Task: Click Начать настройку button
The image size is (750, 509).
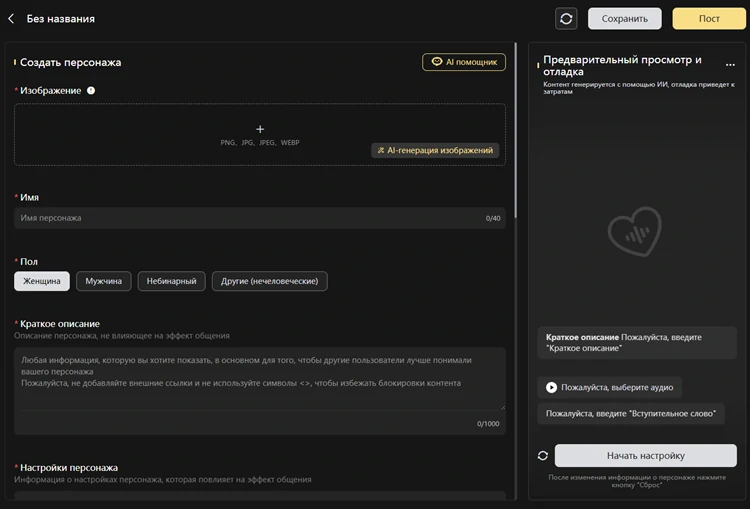Action: click(x=645, y=455)
